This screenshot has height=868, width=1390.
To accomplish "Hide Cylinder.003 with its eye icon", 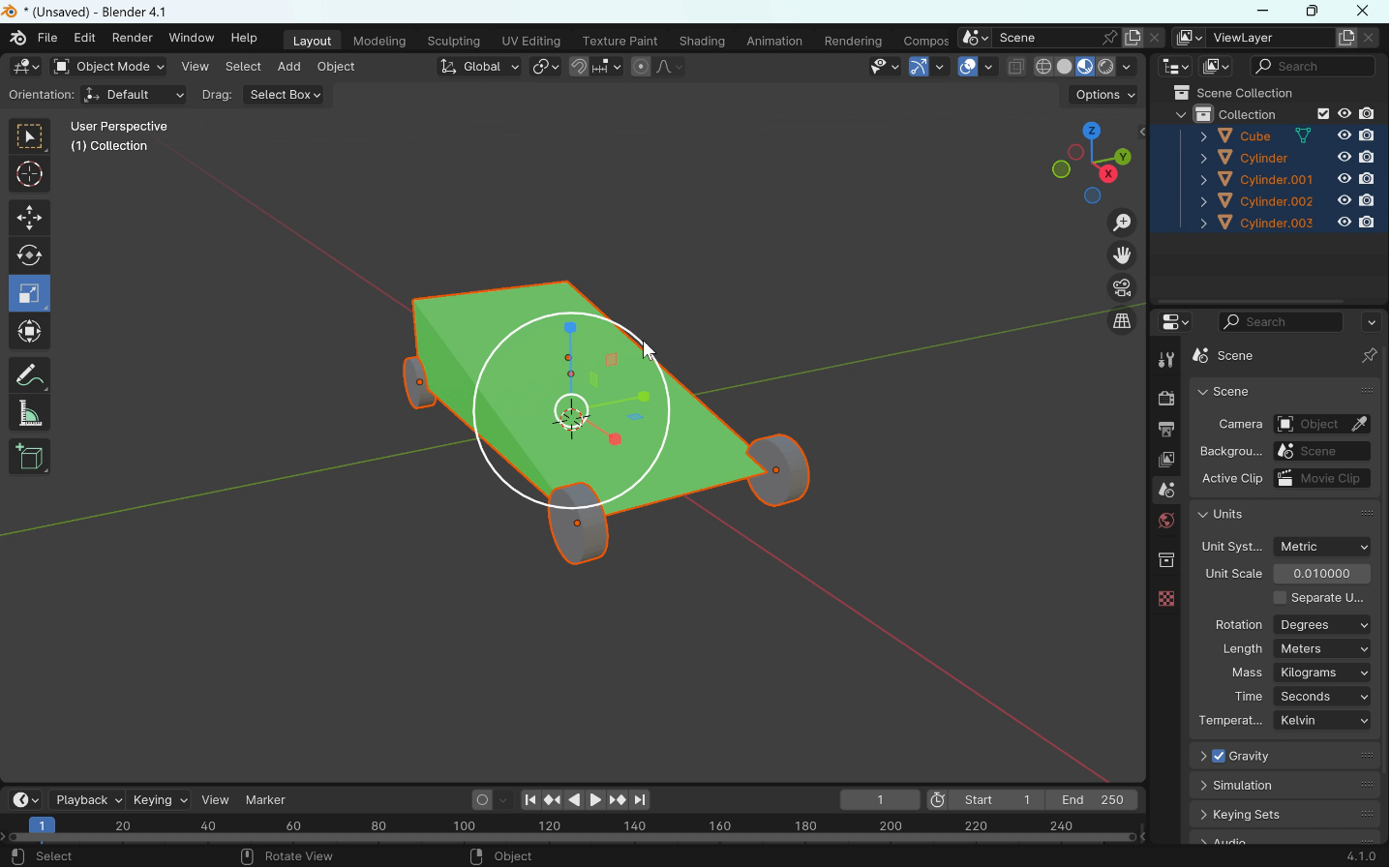I will (1345, 224).
